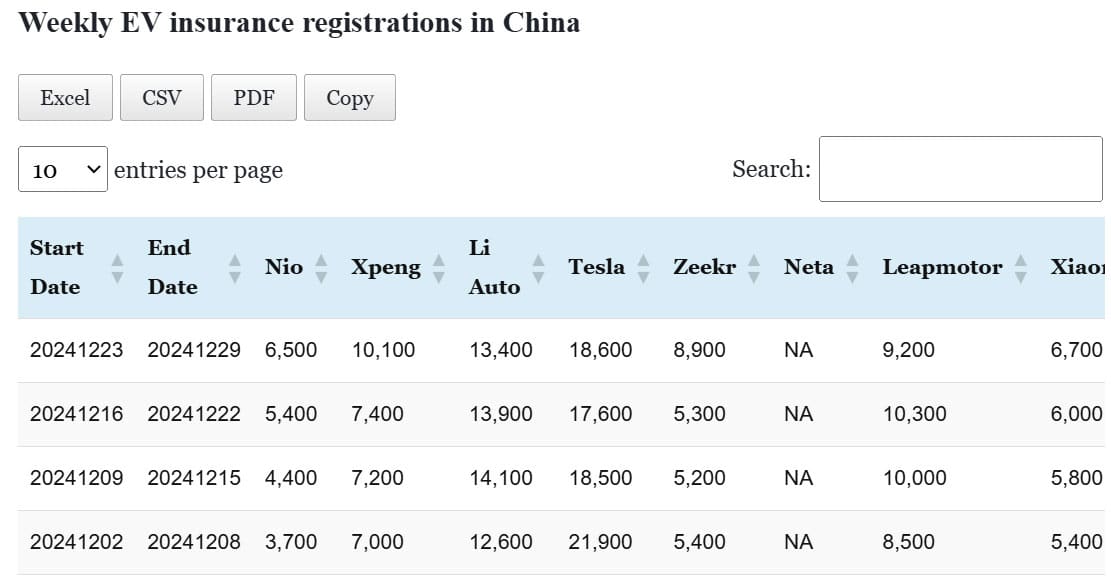The image size is (1111, 582).
Task: Download the table as CSV
Action: coord(162,98)
